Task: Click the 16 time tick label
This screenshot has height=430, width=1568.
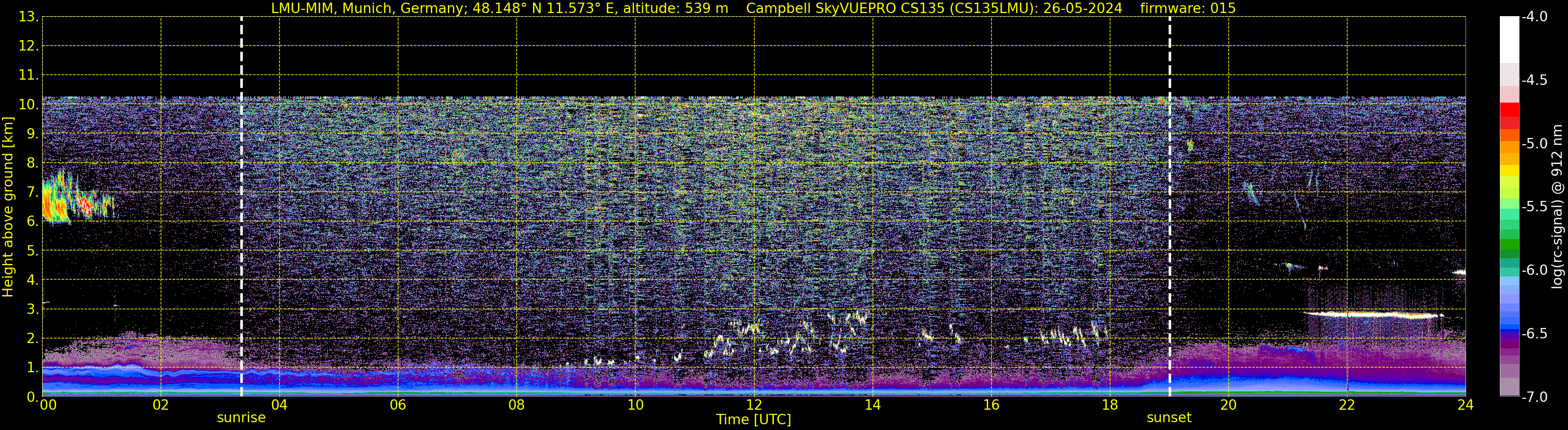Action: tap(992, 405)
